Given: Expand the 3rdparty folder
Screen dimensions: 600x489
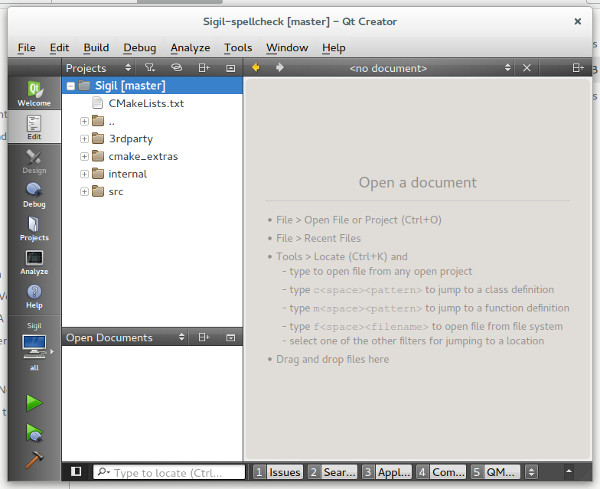Looking at the screenshot, I should click(84, 139).
